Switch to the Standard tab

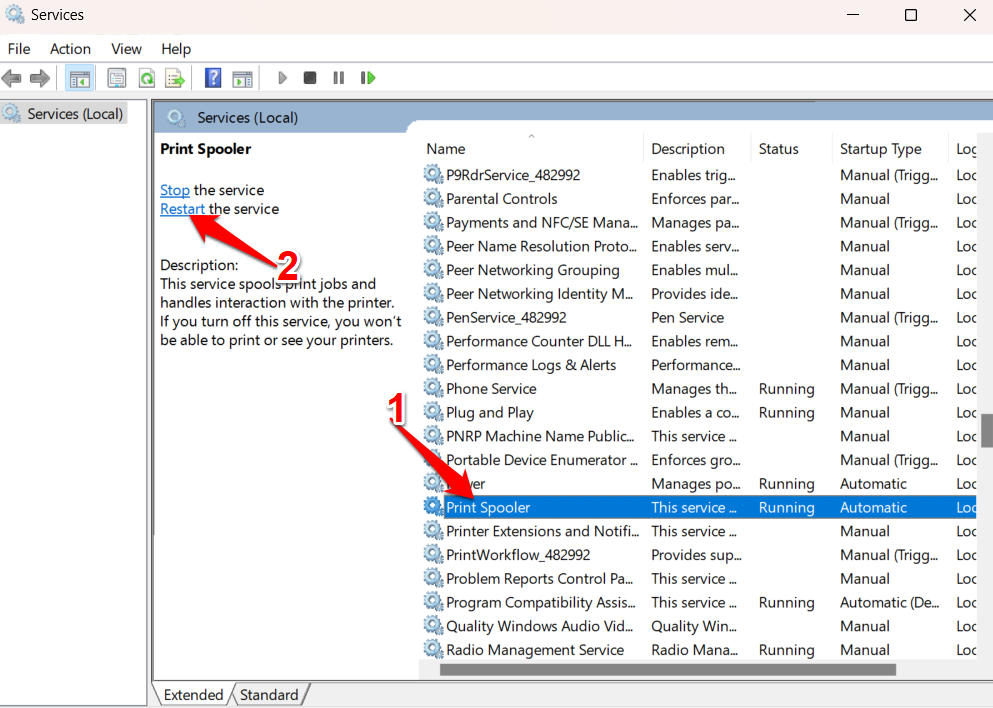click(269, 695)
